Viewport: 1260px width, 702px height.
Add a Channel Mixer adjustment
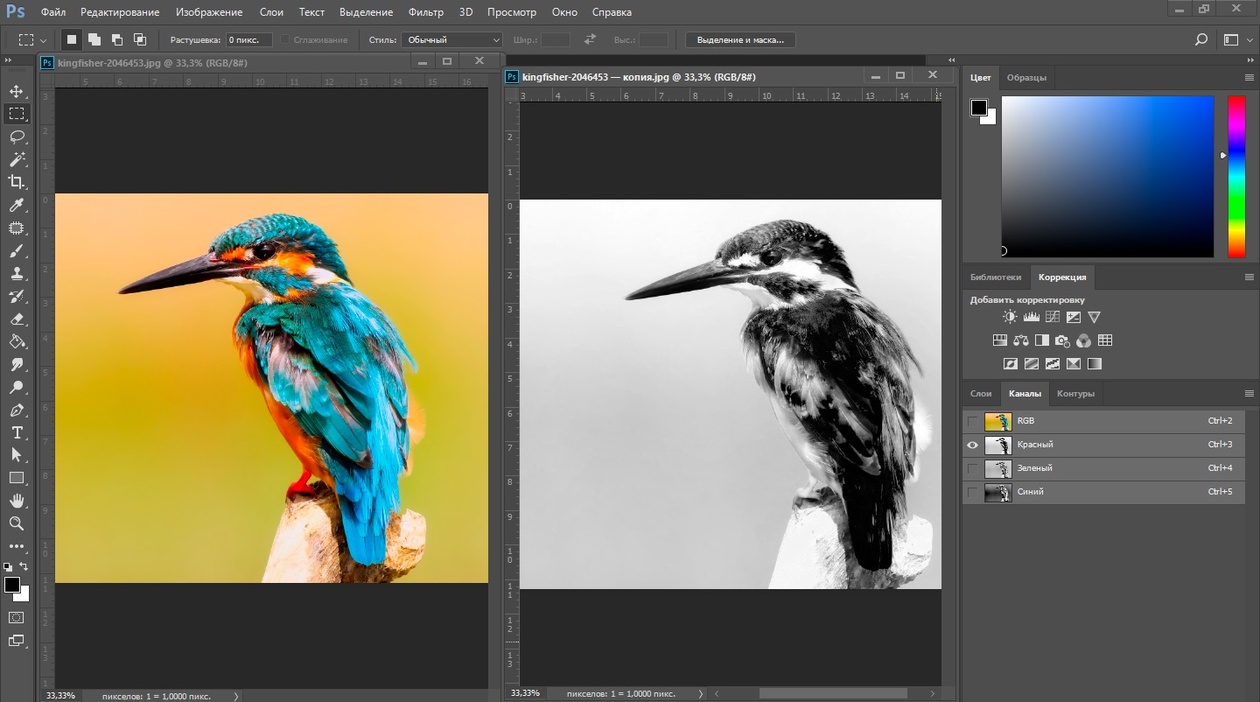(1084, 341)
